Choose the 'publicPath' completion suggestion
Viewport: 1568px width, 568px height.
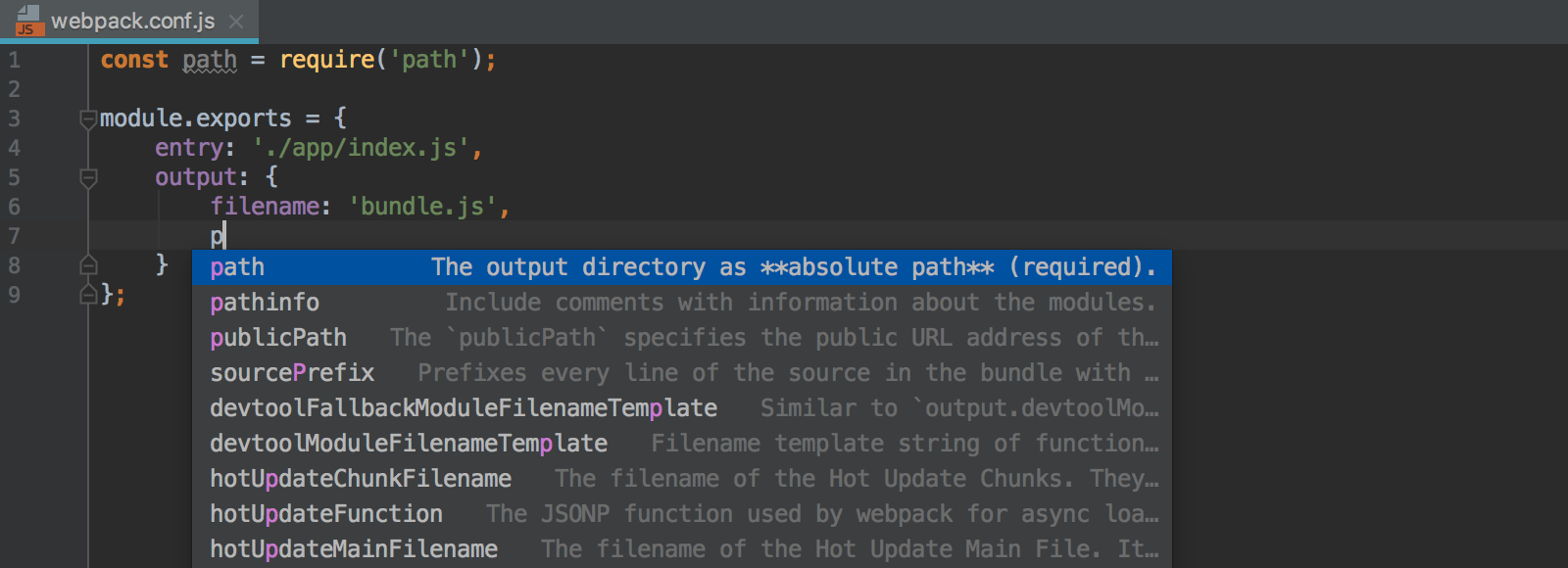point(681,338)
